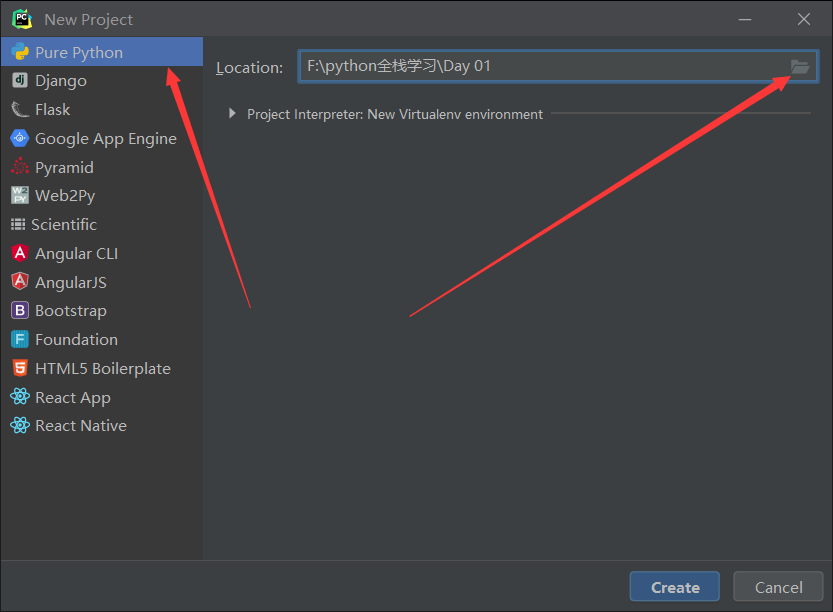Pick Bootstrap project type

point(101,310)
